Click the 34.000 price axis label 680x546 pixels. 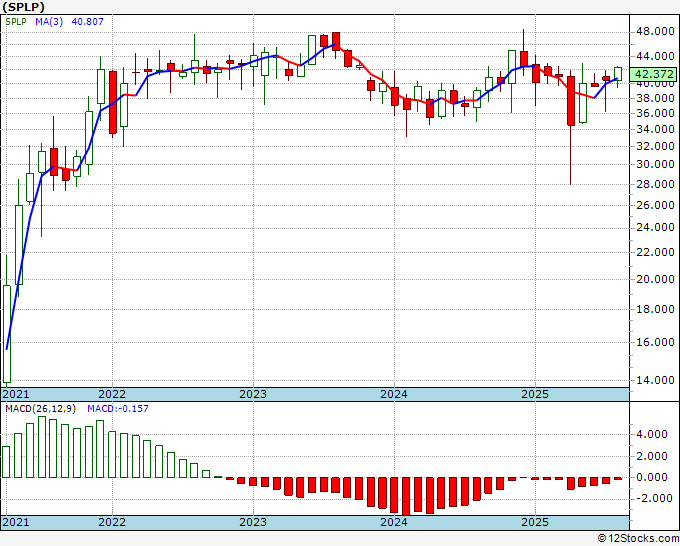[x=655, y=129]
